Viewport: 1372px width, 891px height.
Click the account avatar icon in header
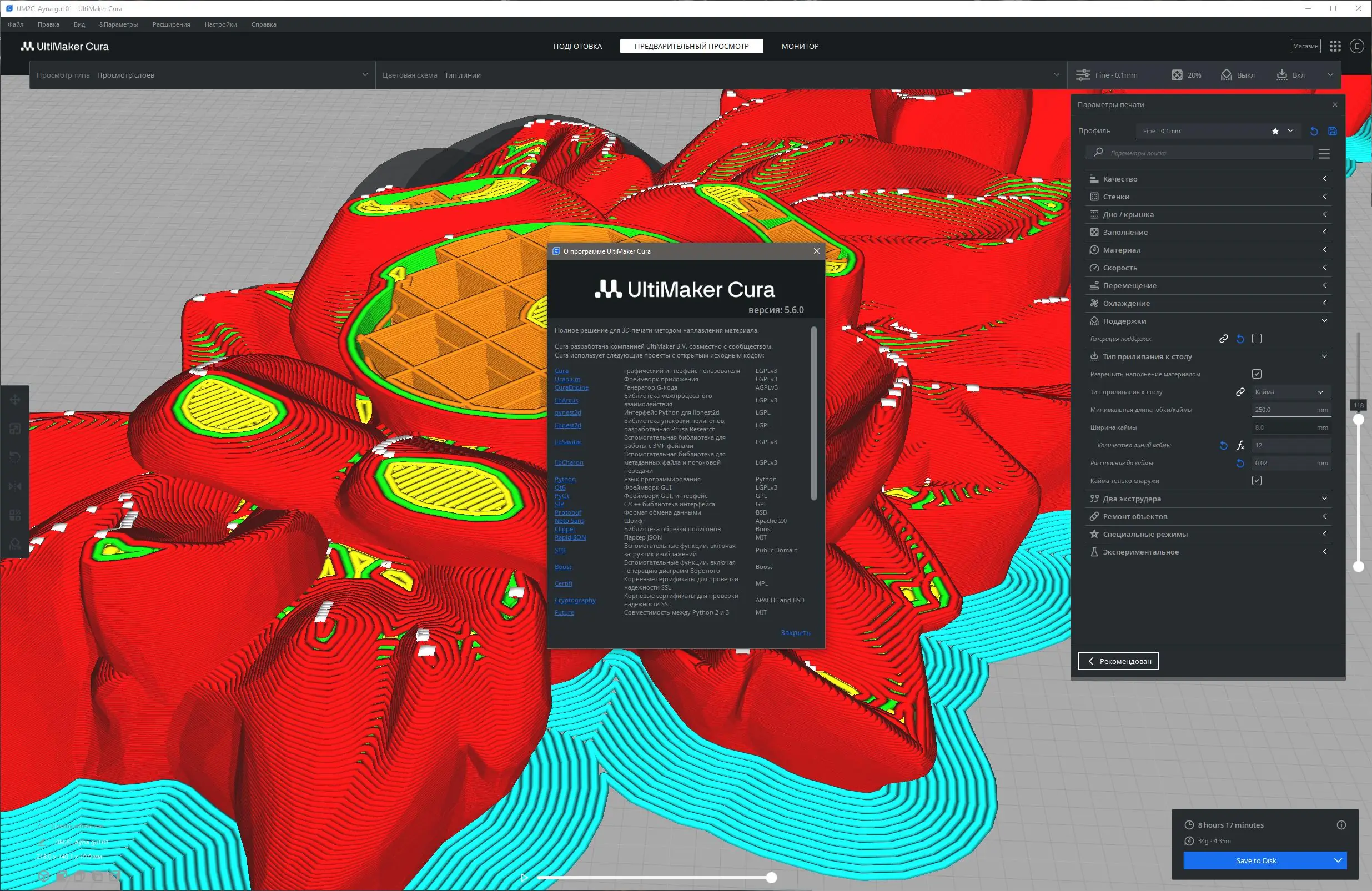click(1356, 46)
